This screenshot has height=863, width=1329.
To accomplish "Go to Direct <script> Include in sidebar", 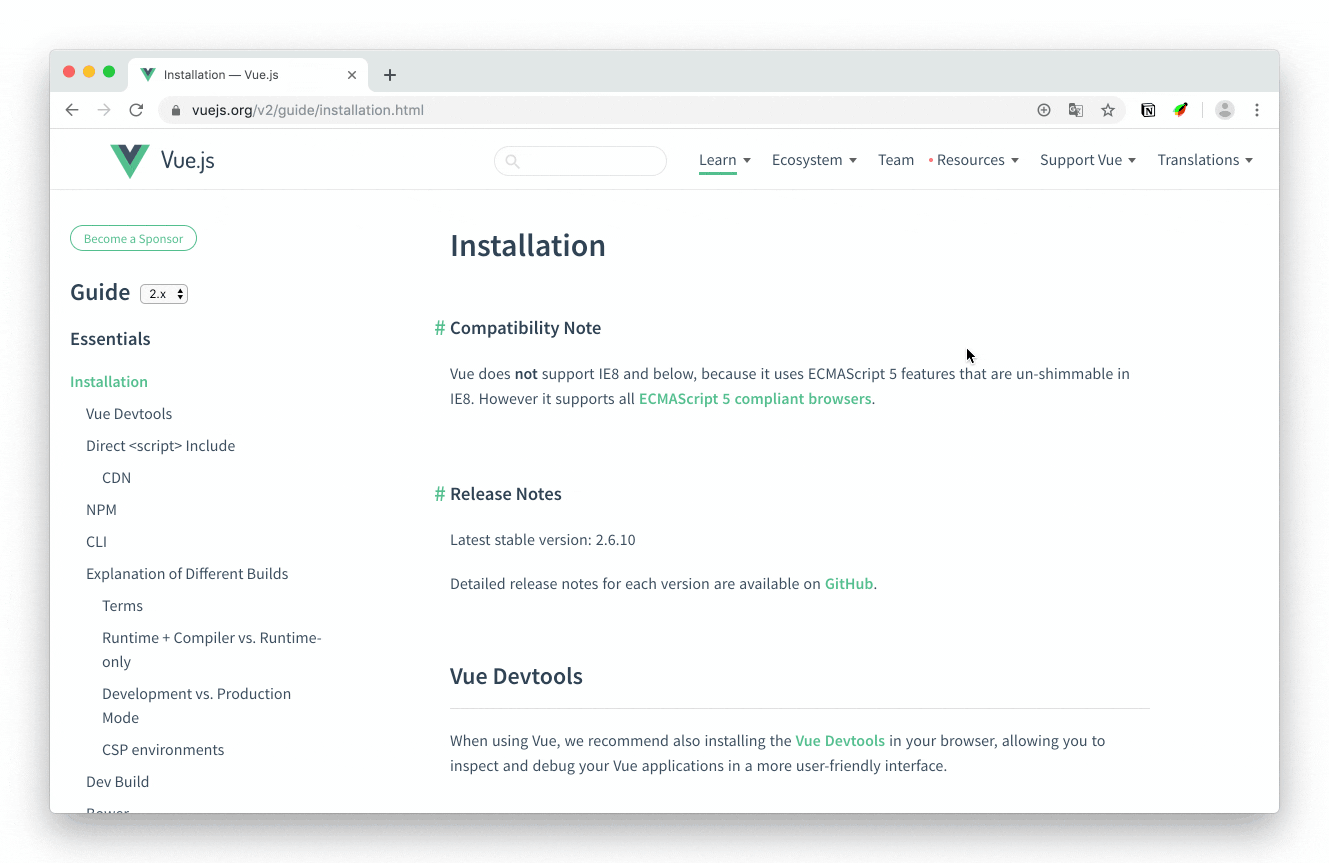I will [x=161, y=446].
